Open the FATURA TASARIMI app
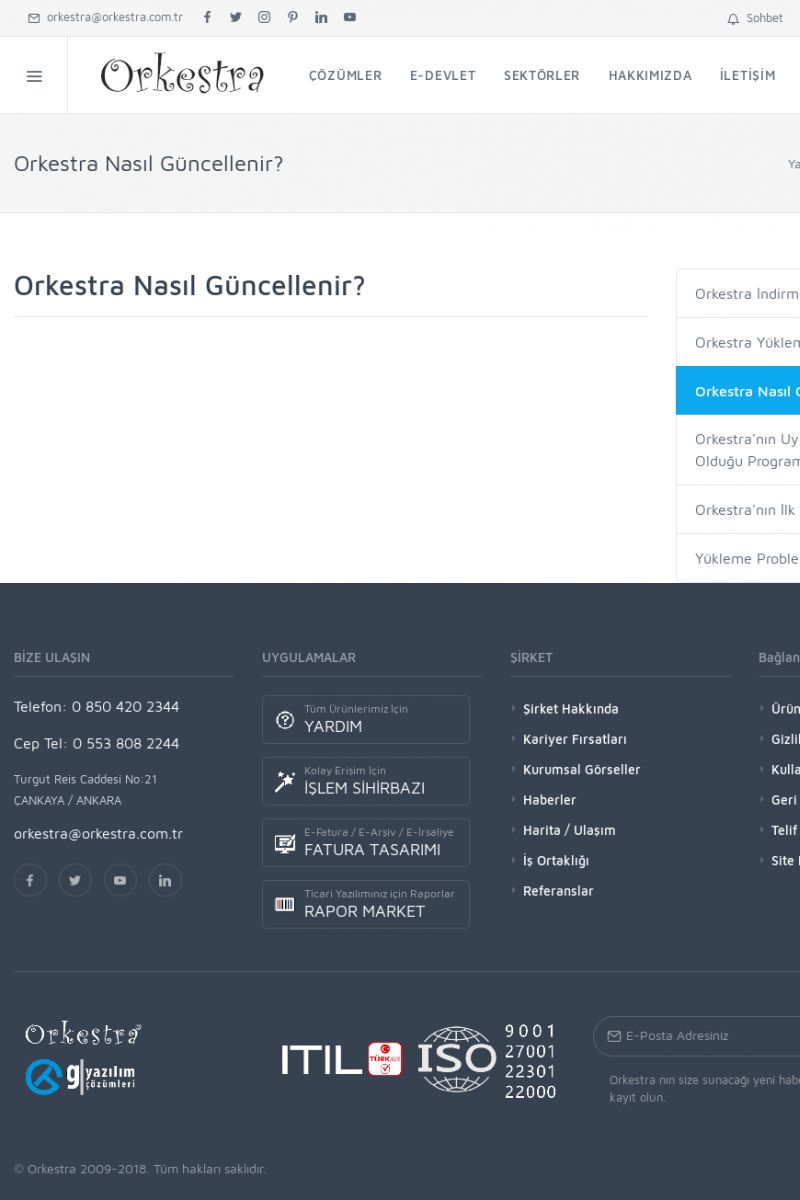The height and width of the screenshot is (1200, 800). pos(365,843)
